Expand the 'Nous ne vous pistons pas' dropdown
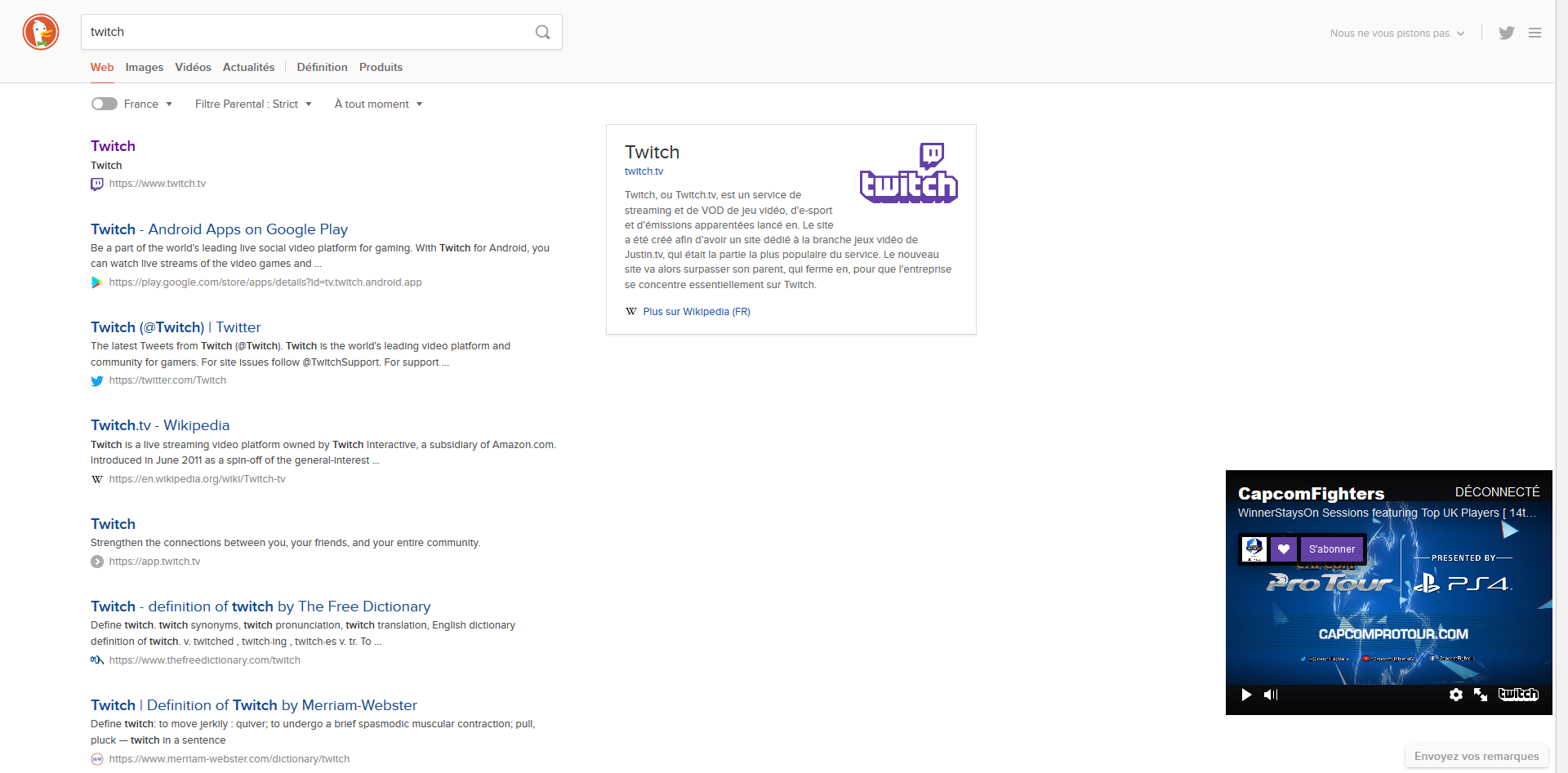This screenshot has width=1568, height=773. pos(1397,33)
